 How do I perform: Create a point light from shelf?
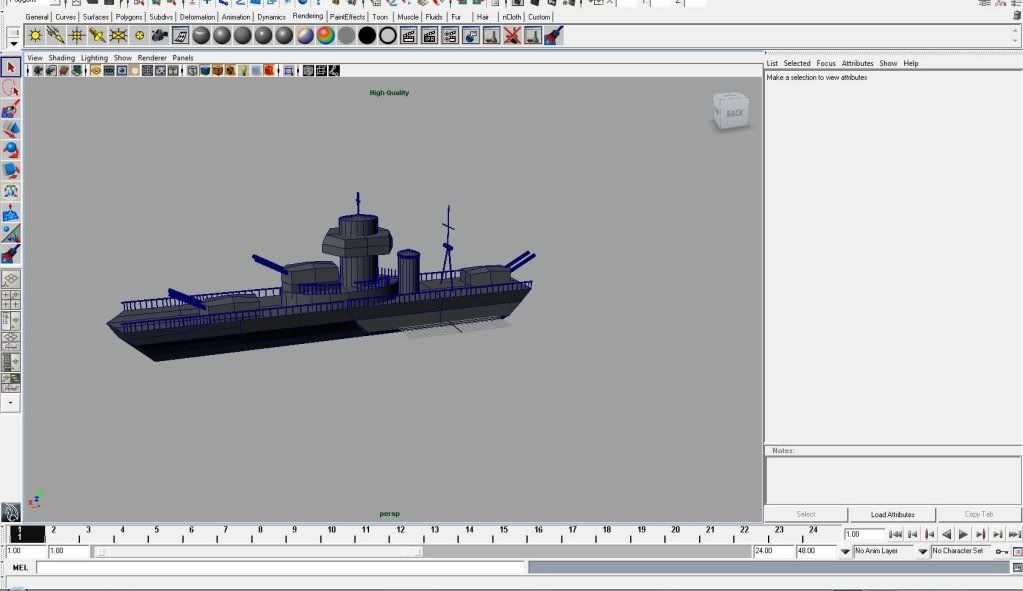77,35
